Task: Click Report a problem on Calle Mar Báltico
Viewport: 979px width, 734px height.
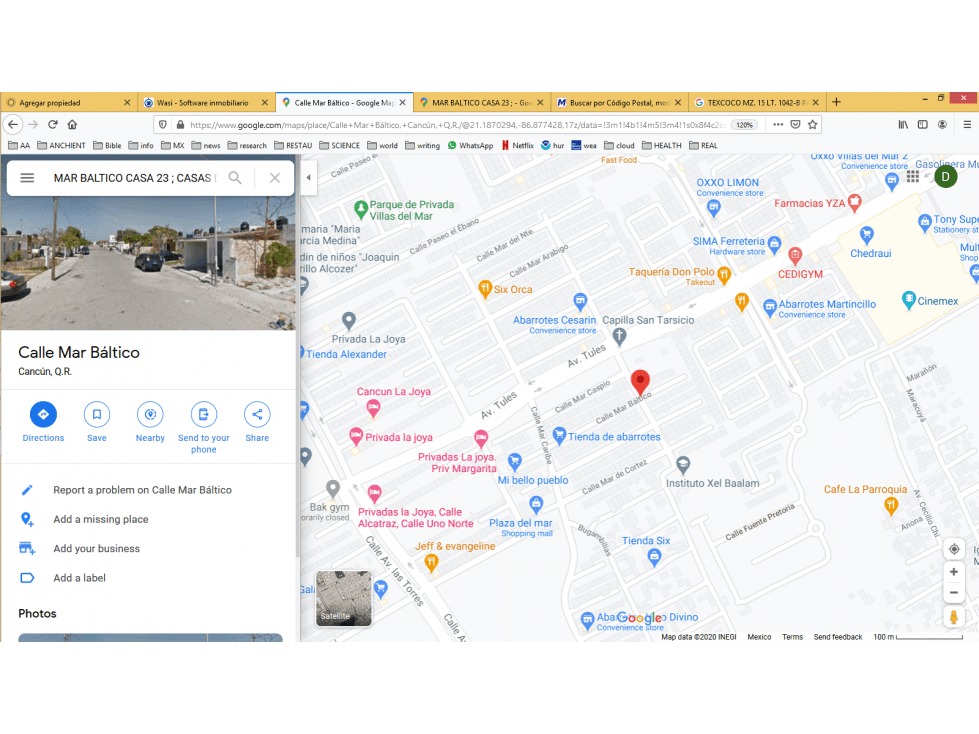Action: 142,490
